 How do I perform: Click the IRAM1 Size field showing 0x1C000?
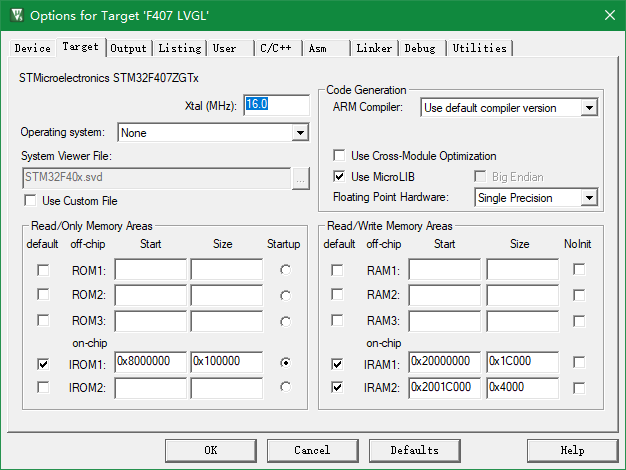(x=523, y=362)
